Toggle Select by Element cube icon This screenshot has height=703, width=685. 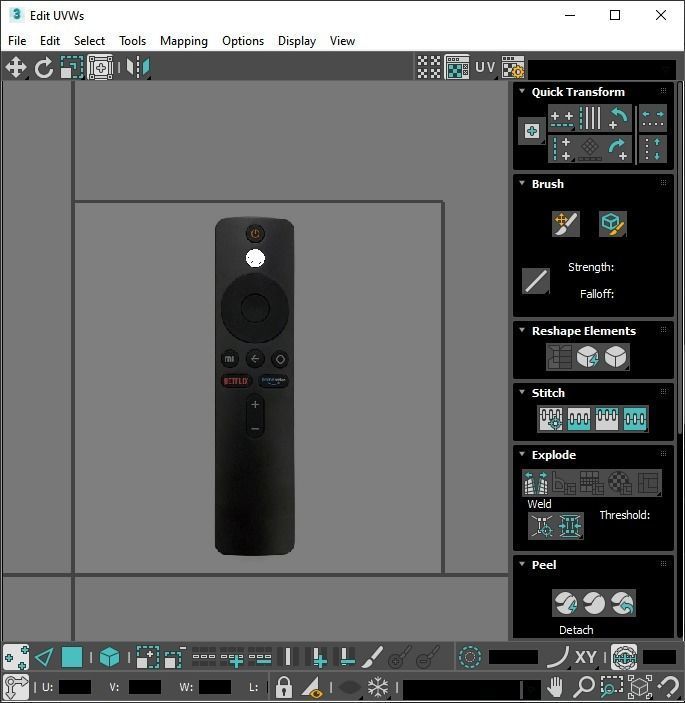point(109,658)
